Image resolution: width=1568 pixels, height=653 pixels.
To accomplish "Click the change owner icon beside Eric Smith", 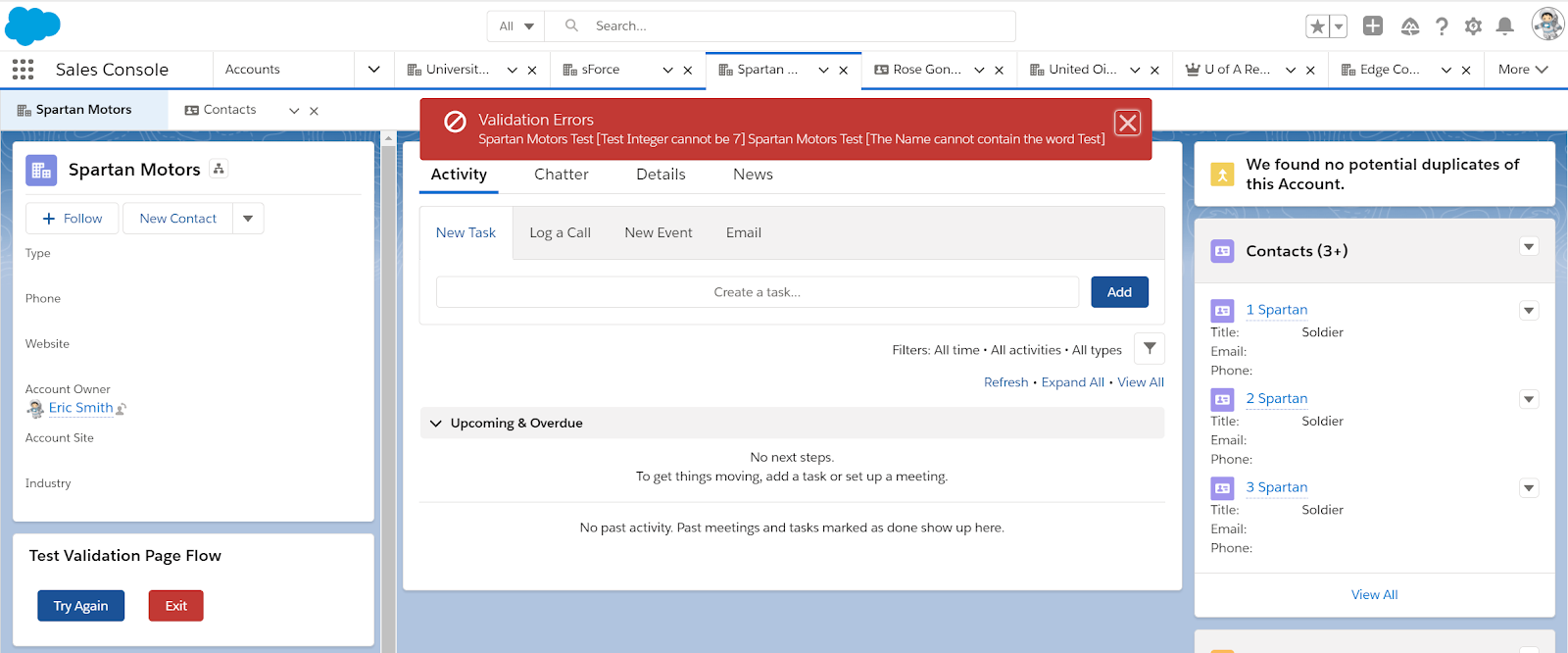I will [x=122, y=409].
